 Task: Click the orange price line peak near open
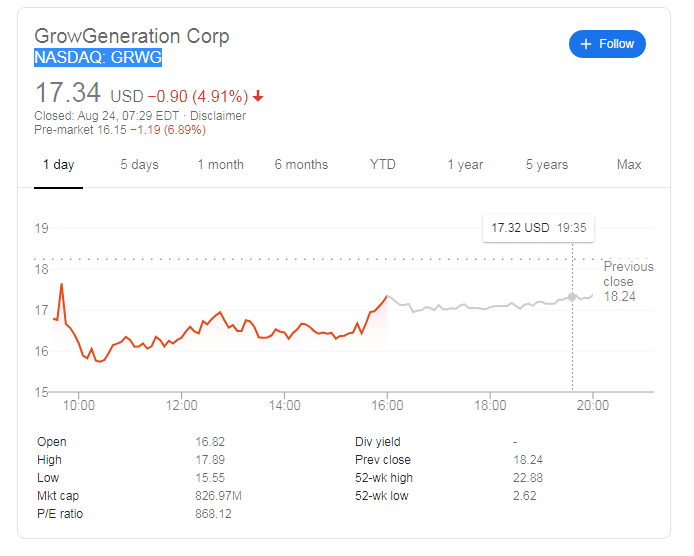click(62, 285)
